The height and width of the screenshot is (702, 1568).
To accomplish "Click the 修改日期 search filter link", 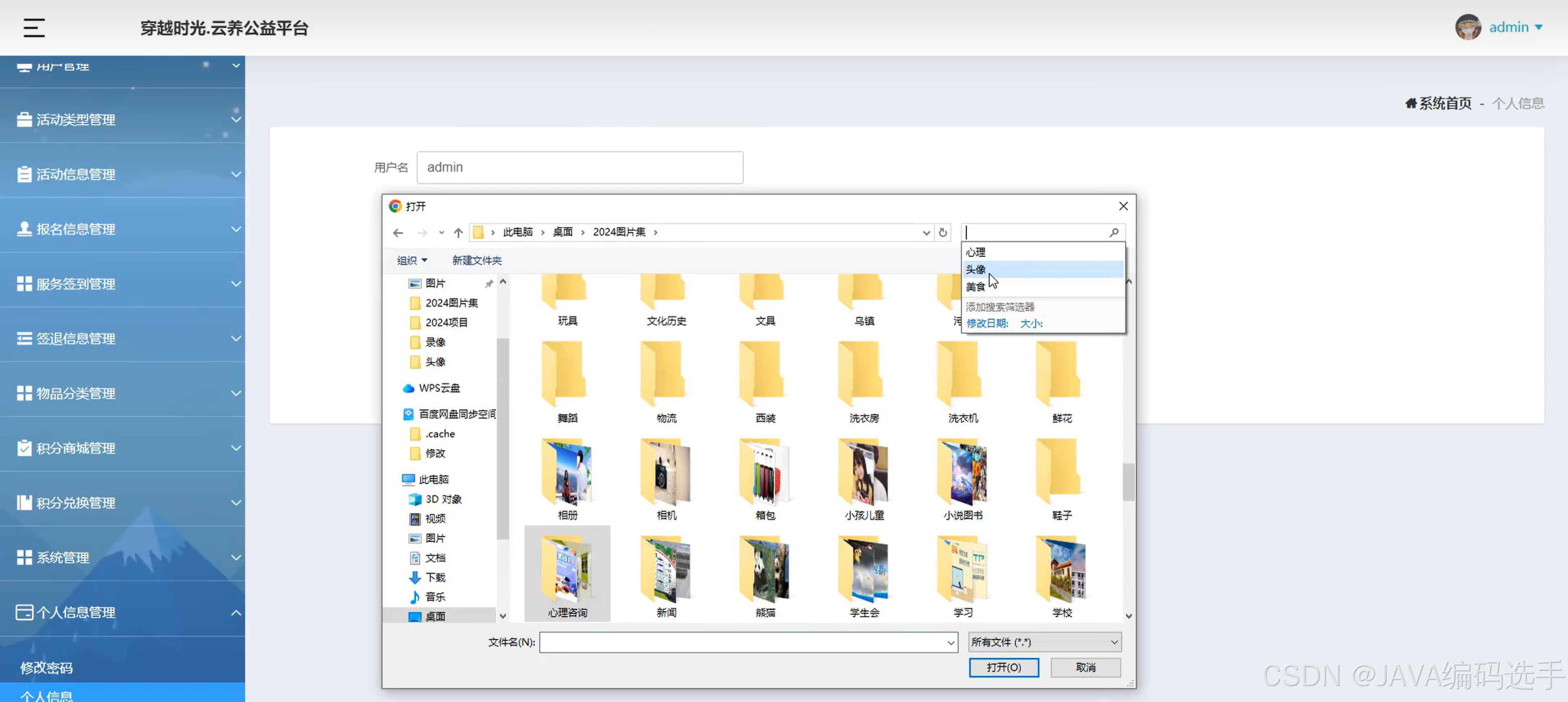I will 987,323.
